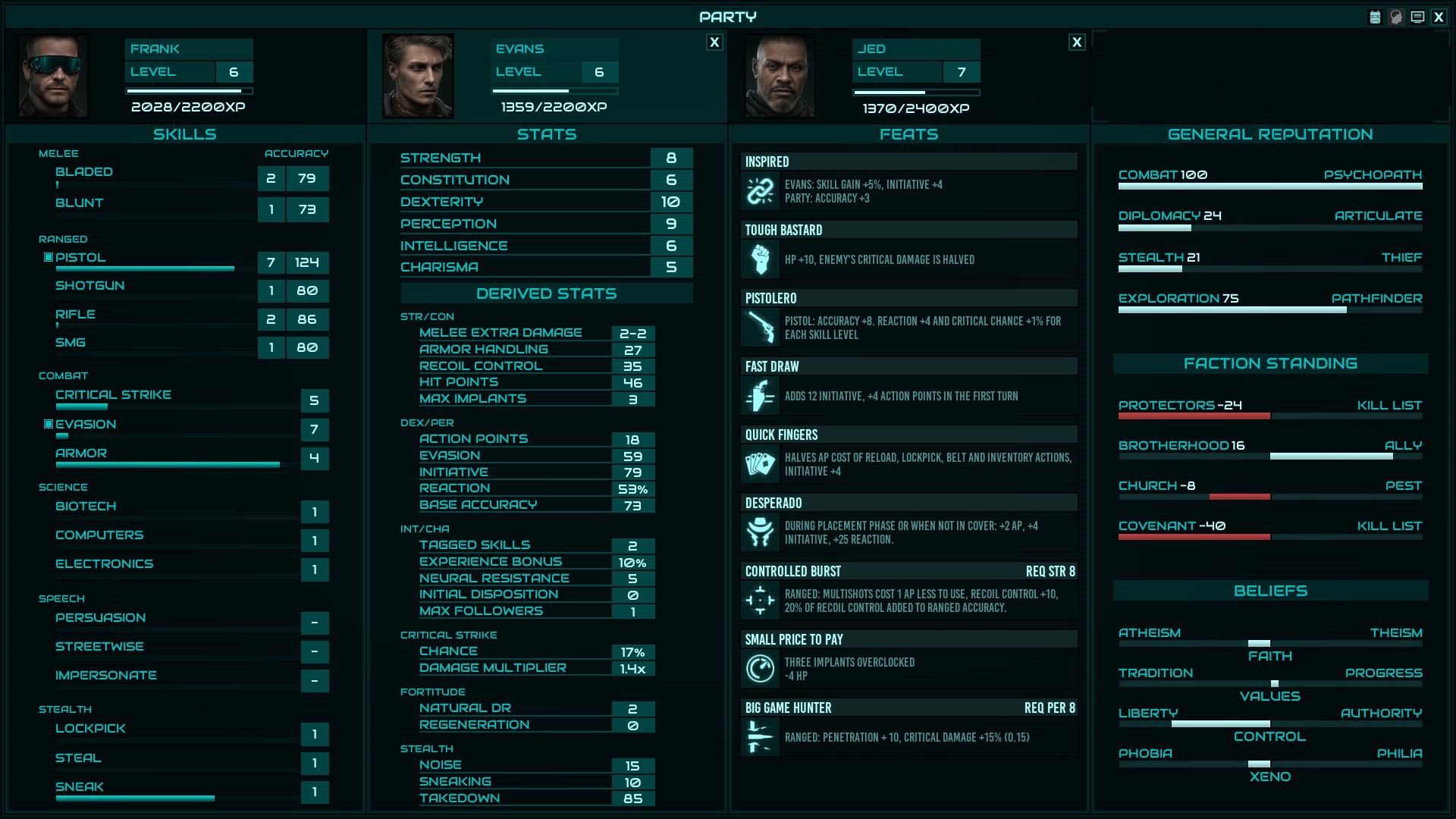Select the Inspired chain-link feat icon

[760, 191]
